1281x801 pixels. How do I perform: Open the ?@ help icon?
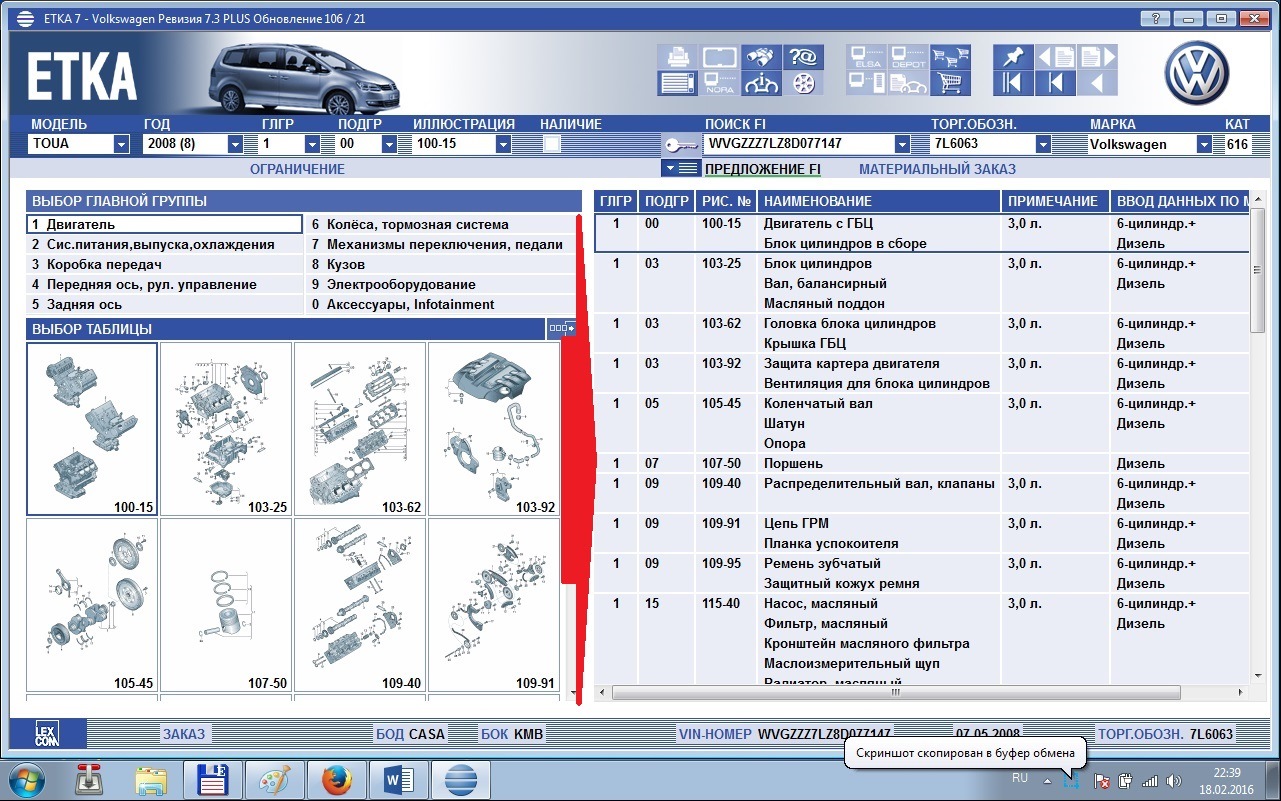tap(802, 57)
